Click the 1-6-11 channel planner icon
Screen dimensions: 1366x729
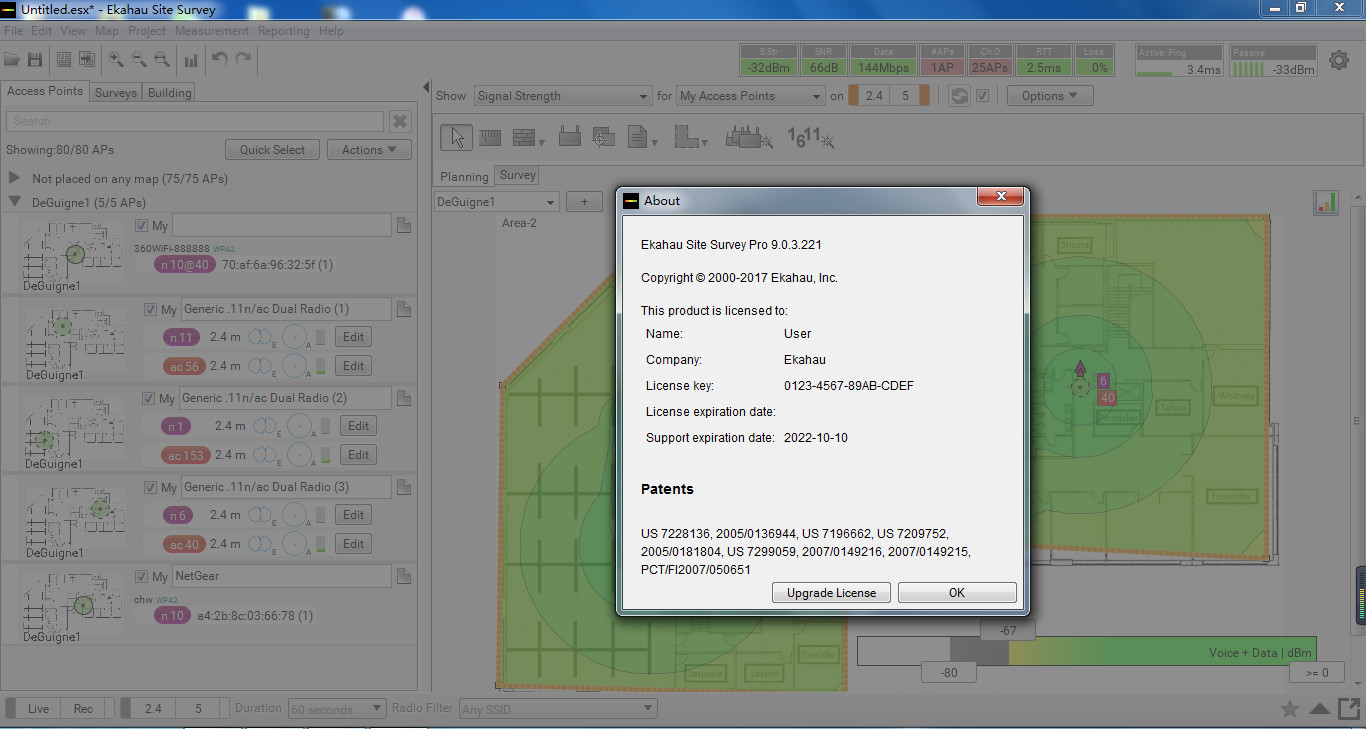[811, 137]
